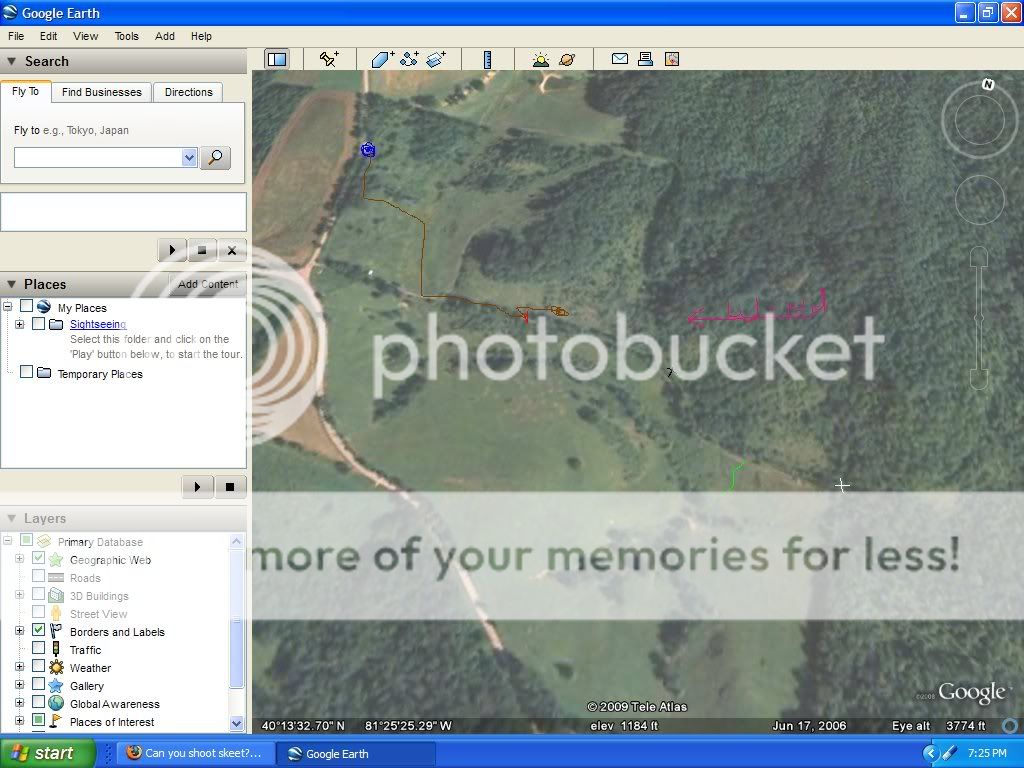Open the Fly to history dropdown
The height and width of the screenshot is (768, 1024).
tap(189, 157)
